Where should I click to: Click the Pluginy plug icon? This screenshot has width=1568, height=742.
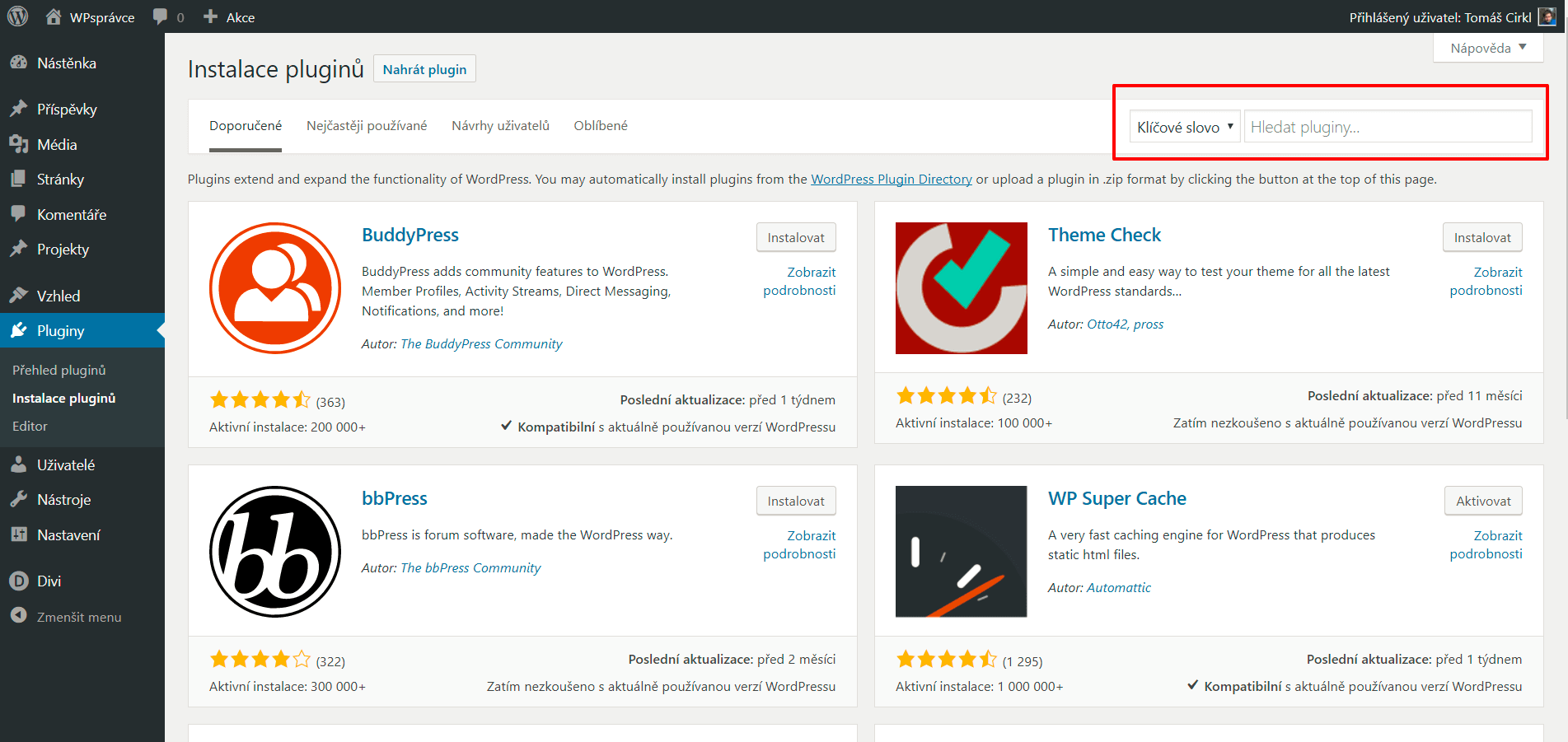coord(18,330)
